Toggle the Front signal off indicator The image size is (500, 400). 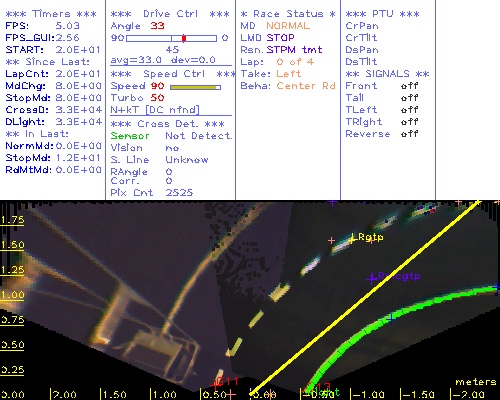(x=409, y=86)
